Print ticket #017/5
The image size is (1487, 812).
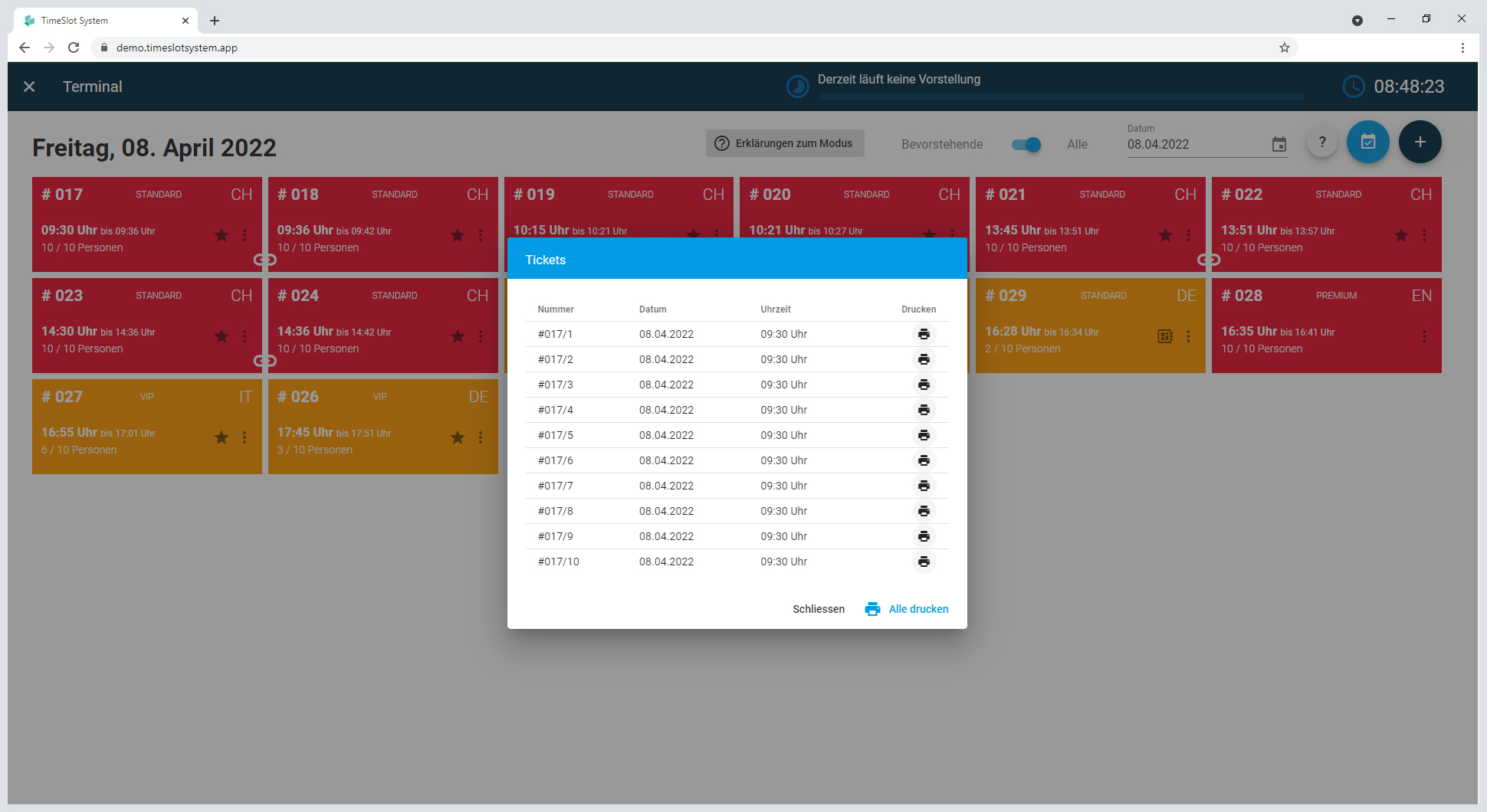[x=924, y=435]
